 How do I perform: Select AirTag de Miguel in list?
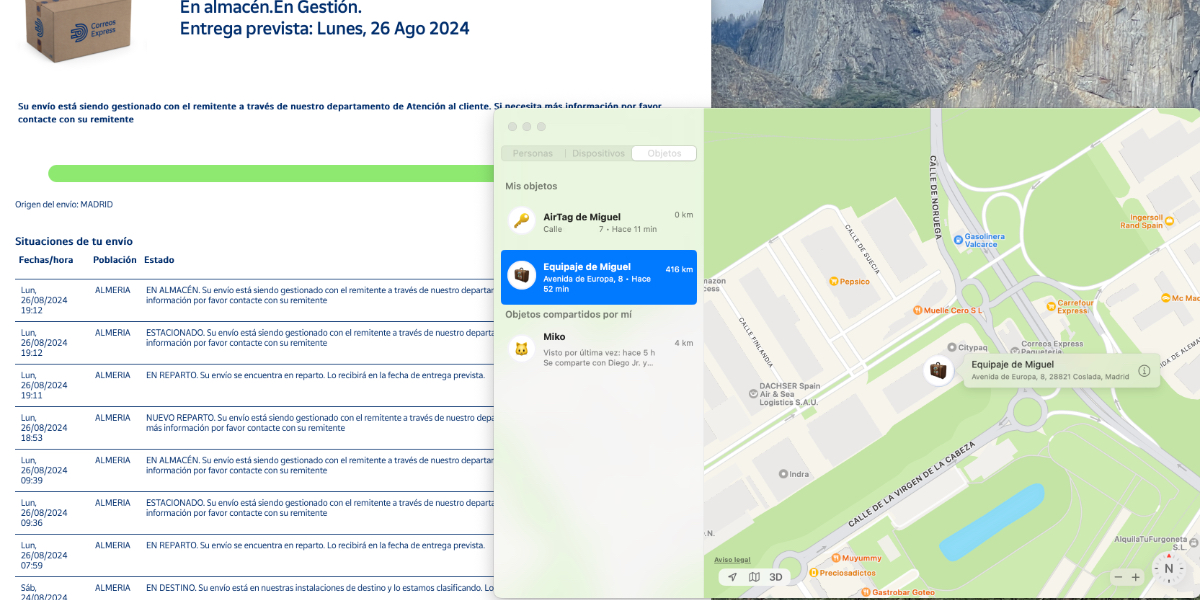point(599,222)
